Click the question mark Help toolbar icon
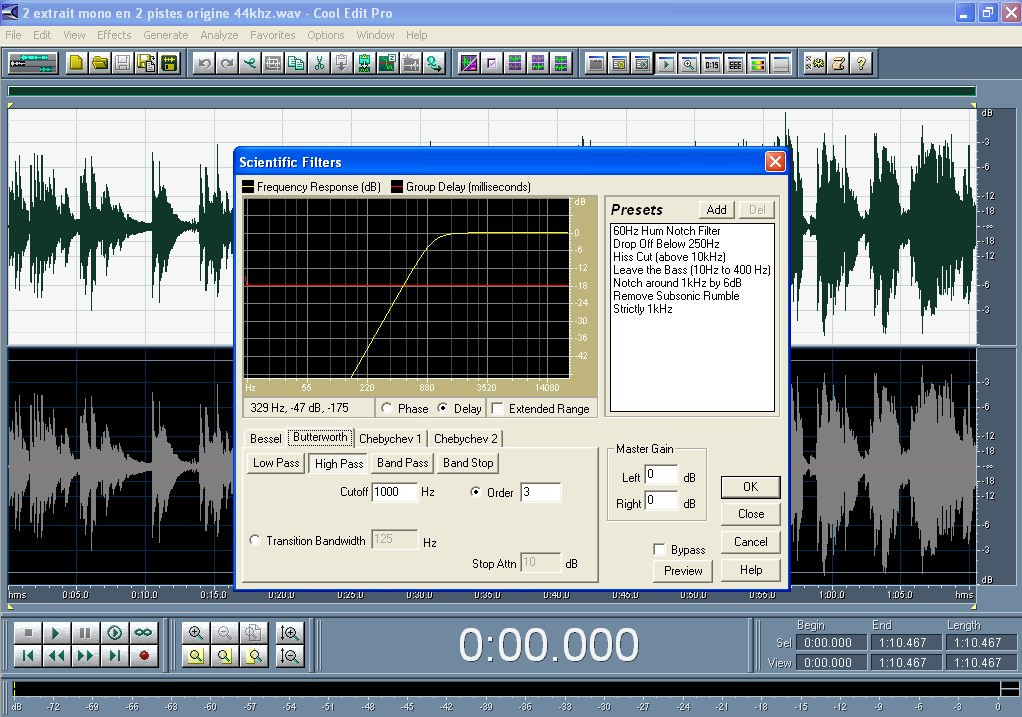Image resolution: width=1022 pixels, height=717 pixels. pos(861,63)
